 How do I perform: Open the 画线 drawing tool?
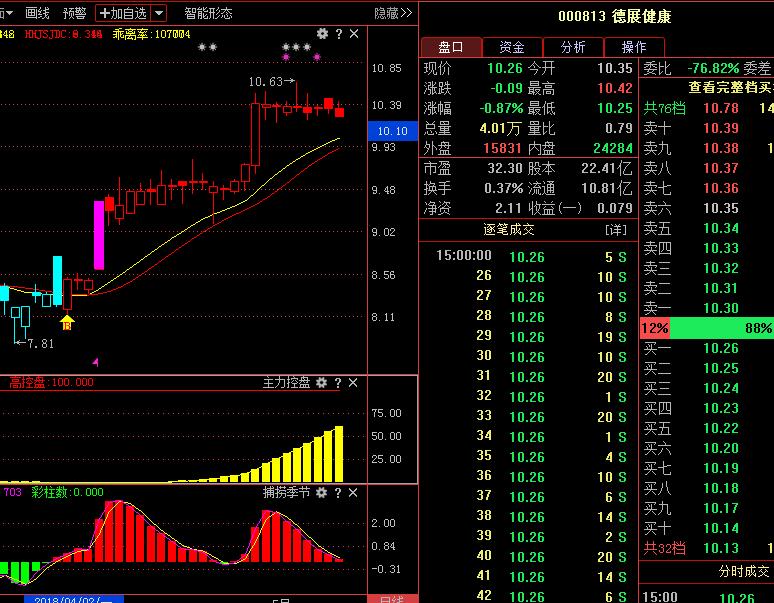(x=38, y=13)
